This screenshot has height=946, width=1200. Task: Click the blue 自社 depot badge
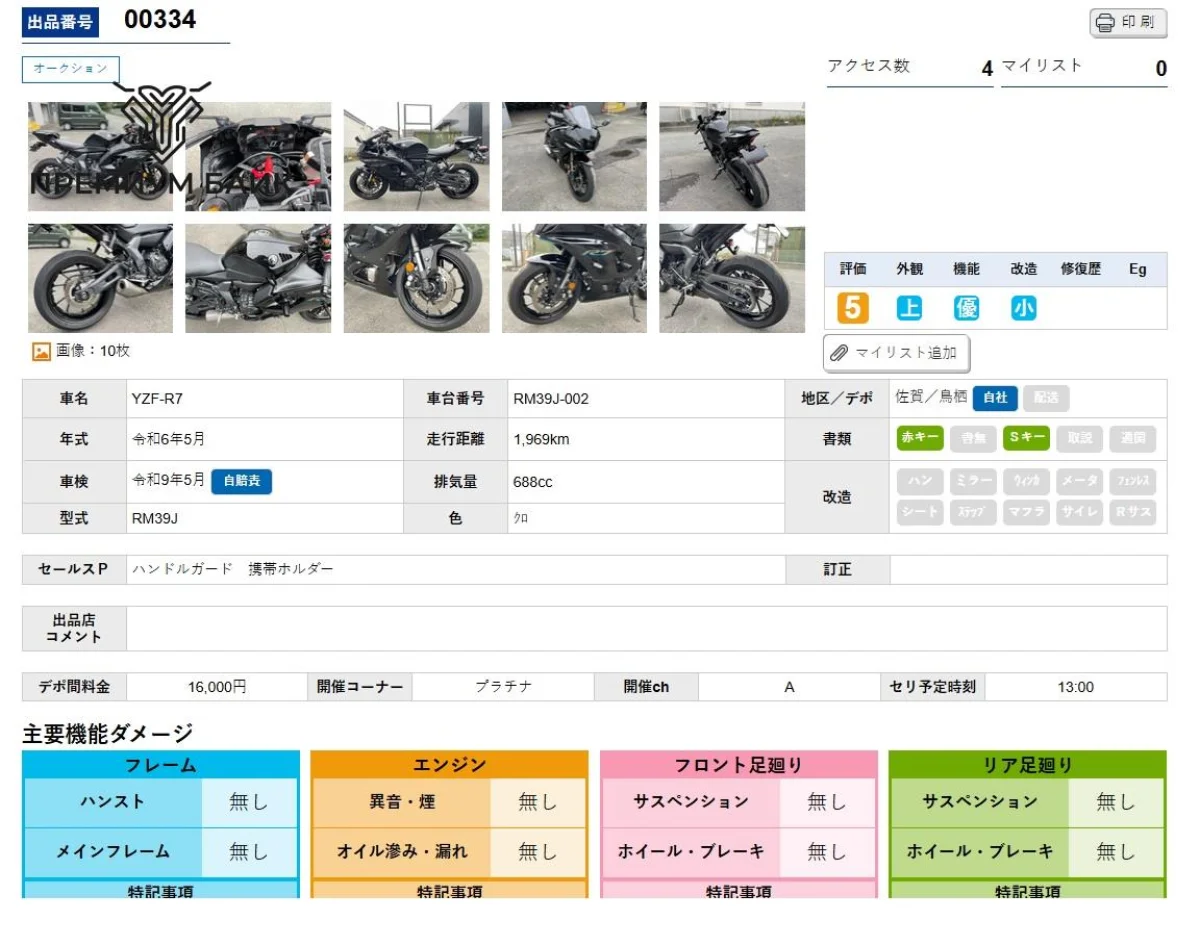[995, 398]
